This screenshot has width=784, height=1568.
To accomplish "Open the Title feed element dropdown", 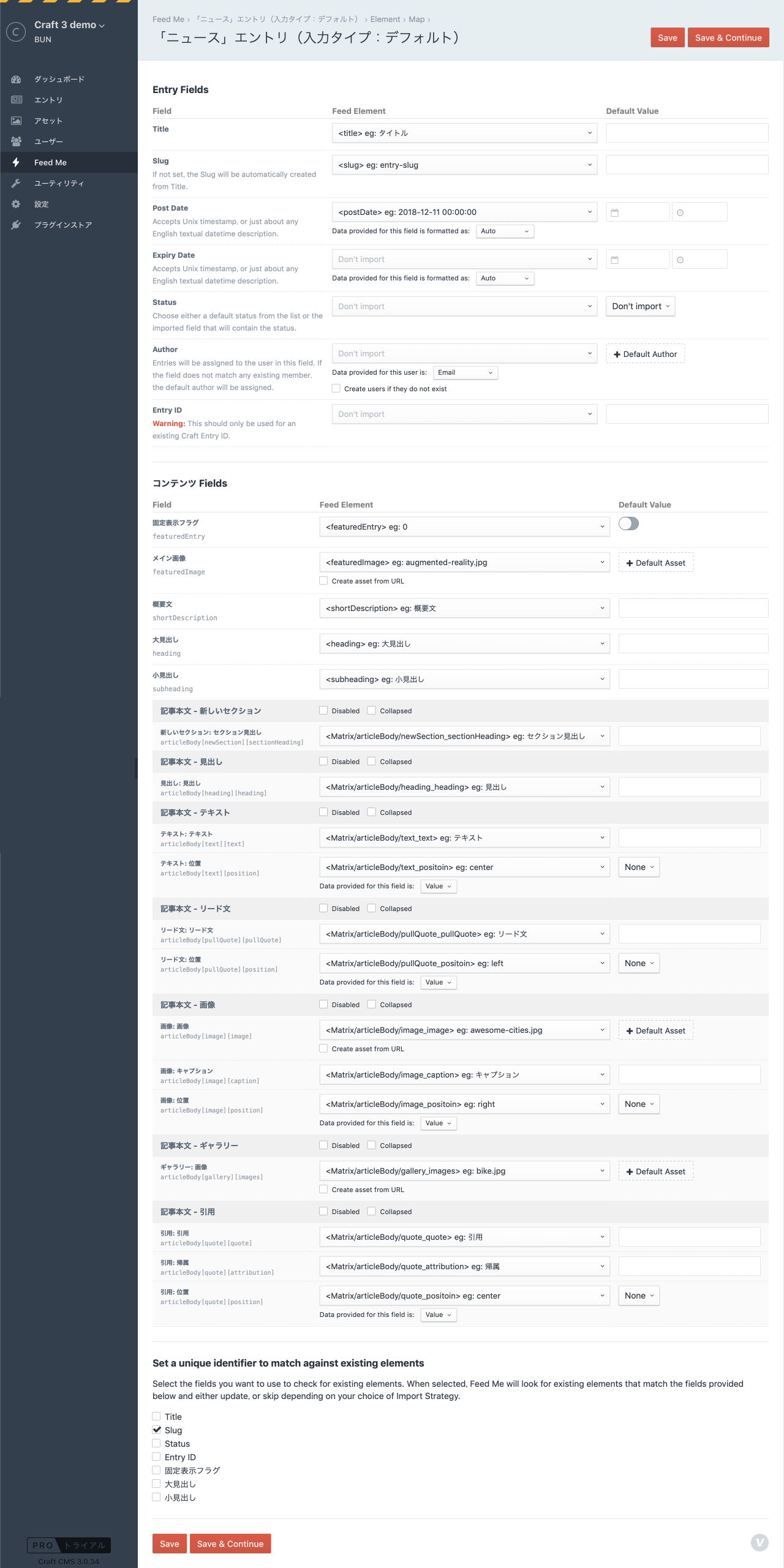I will pos(464,133).
